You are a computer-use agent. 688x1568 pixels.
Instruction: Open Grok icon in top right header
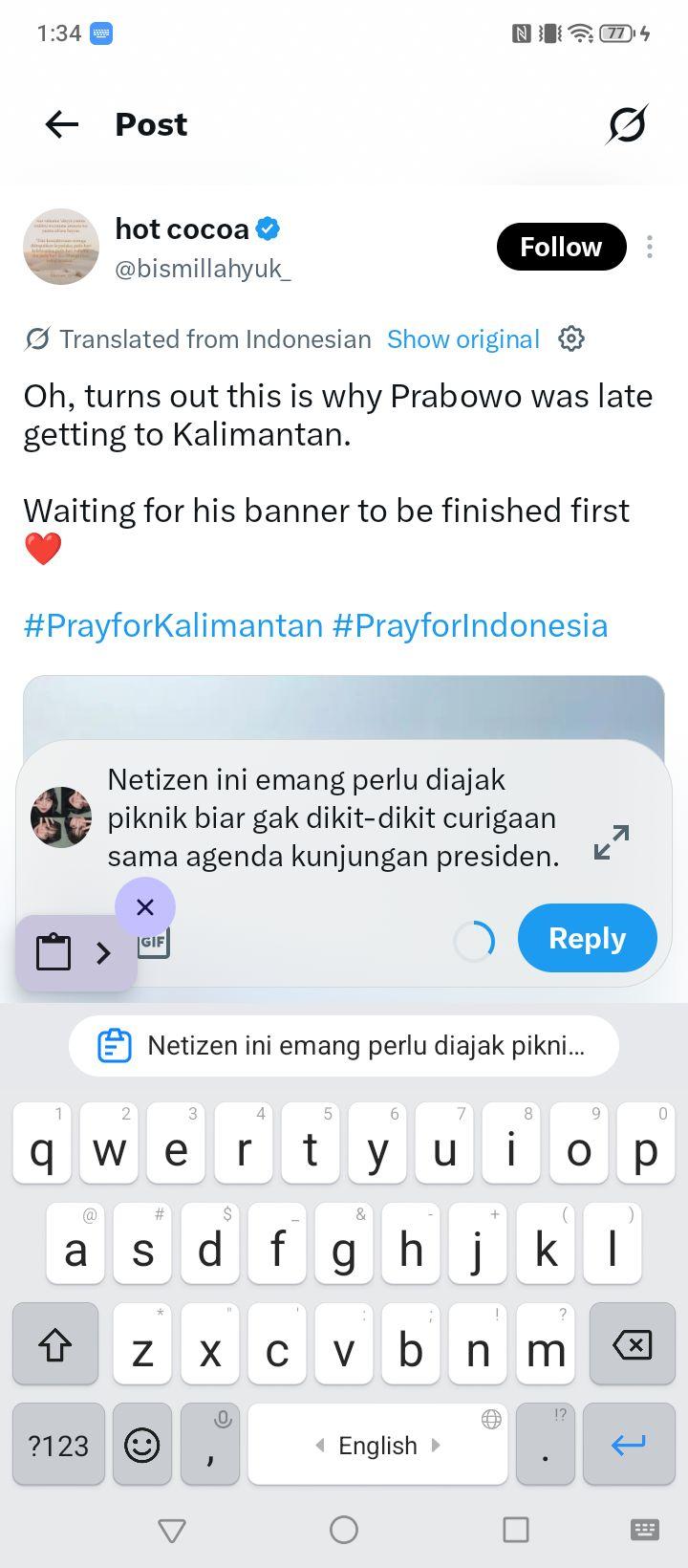coord(627,124)
